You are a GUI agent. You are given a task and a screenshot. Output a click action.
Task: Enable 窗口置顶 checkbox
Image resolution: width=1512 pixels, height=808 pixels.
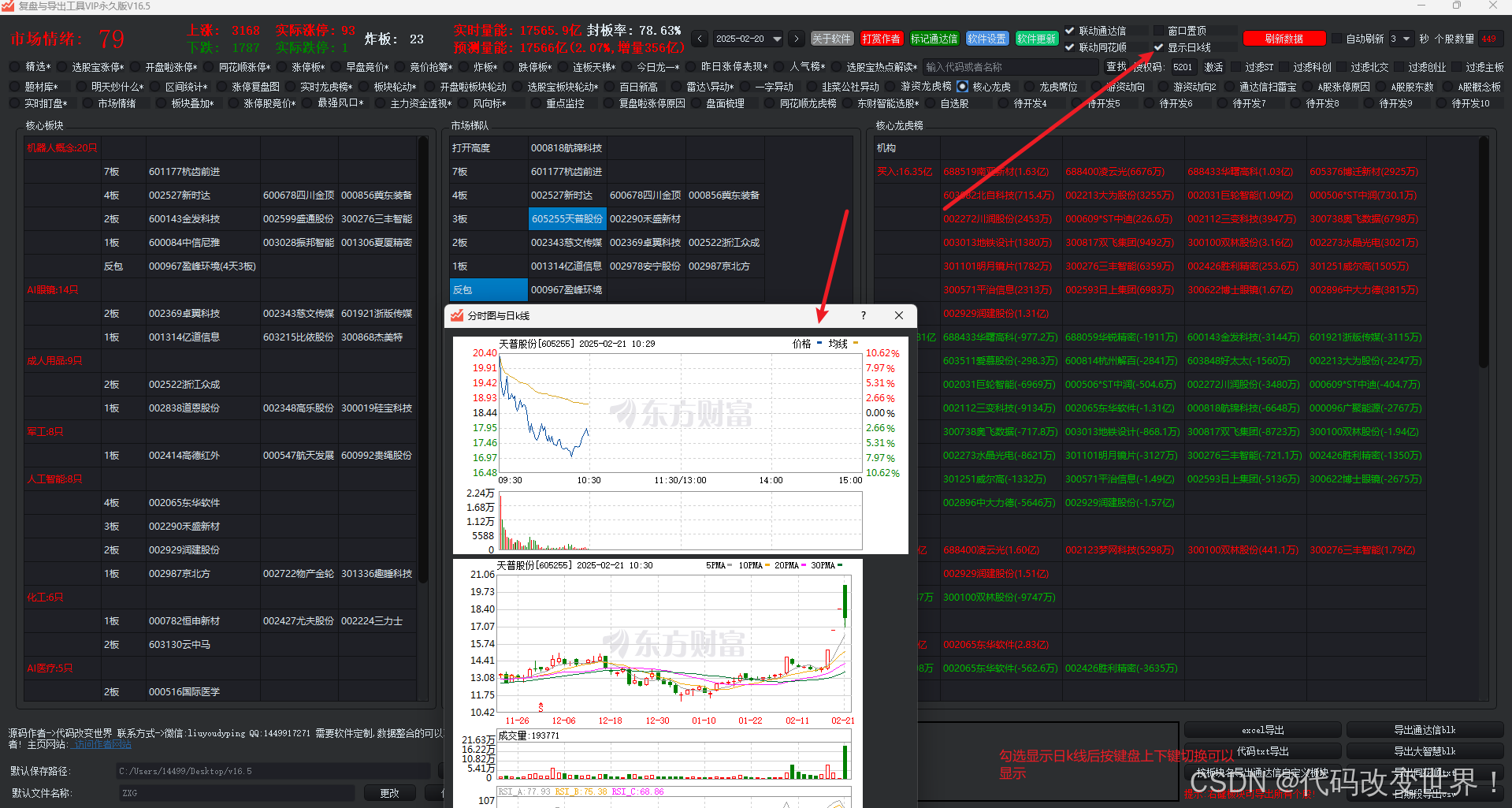pos(1159,31)
